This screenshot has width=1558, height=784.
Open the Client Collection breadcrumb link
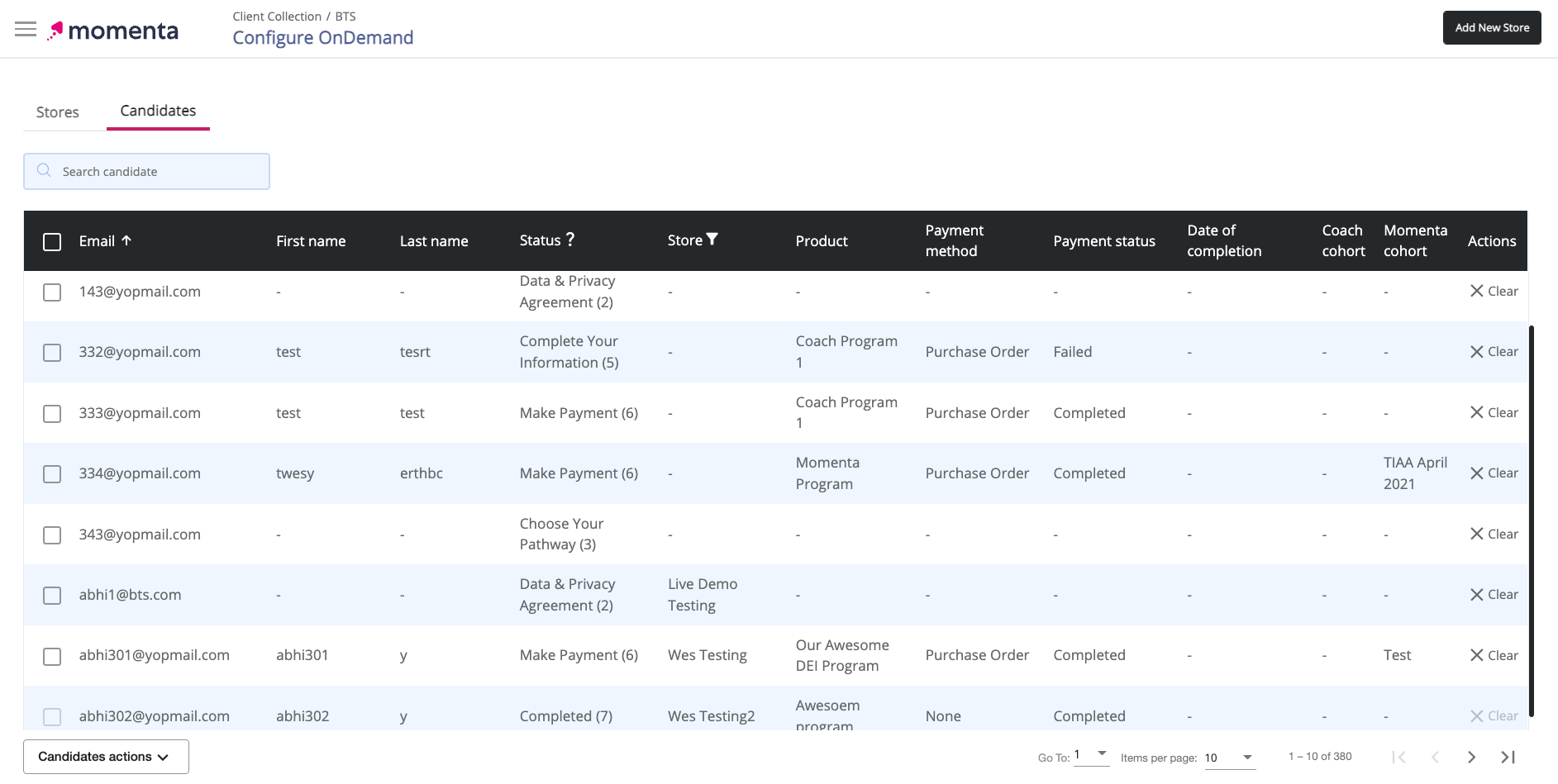(277, 17)
